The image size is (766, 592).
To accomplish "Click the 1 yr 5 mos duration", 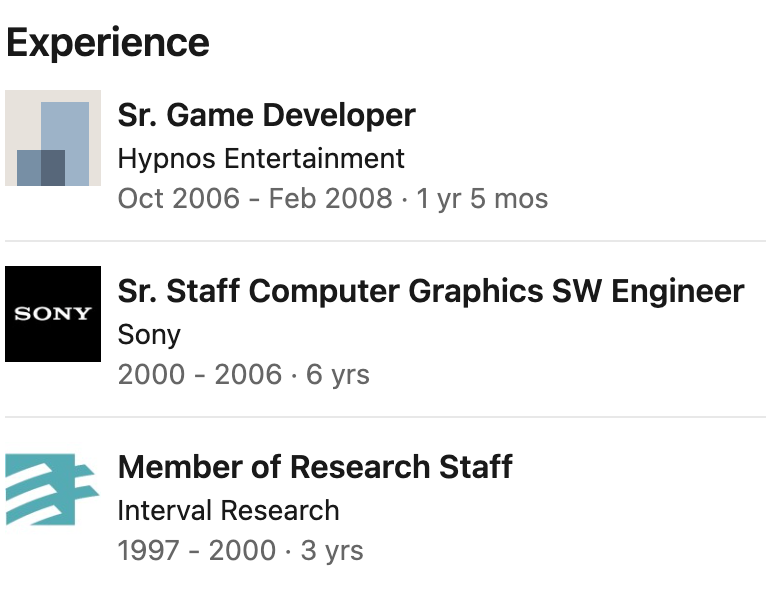I will point(482,198).
